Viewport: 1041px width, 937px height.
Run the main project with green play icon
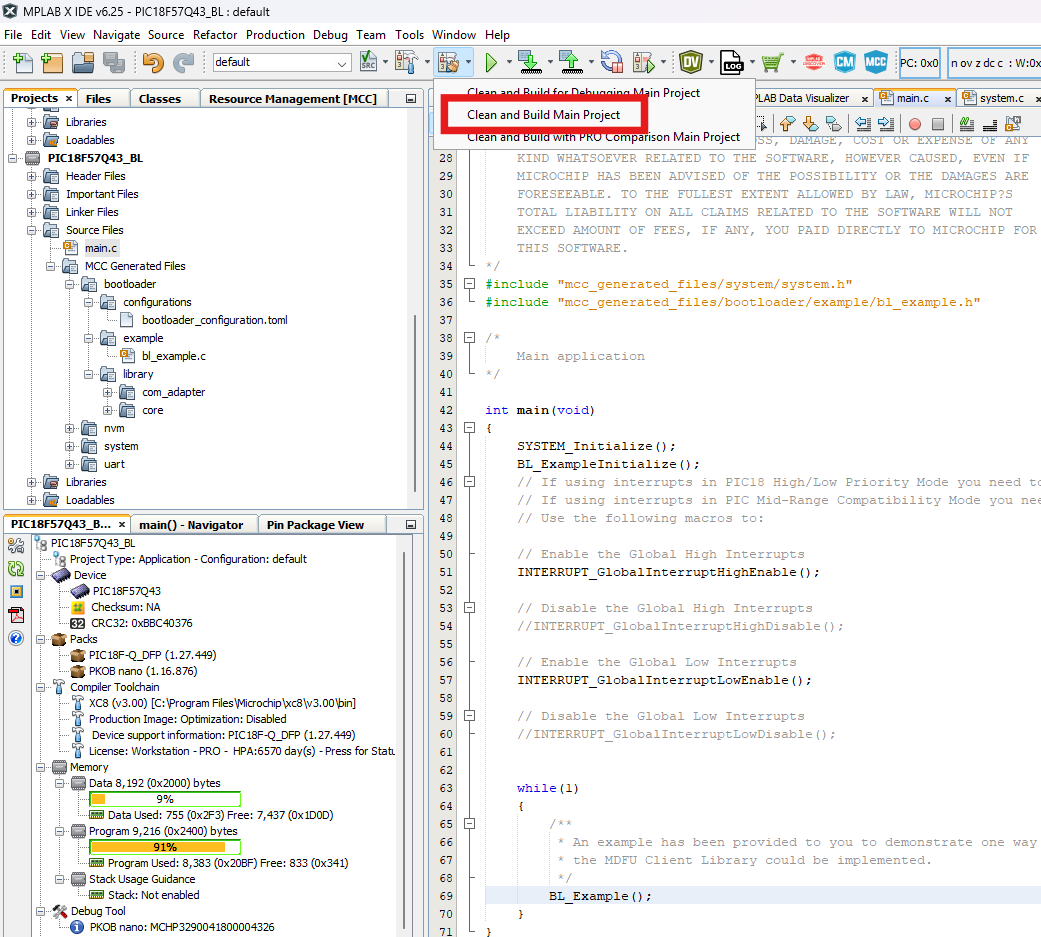[x=491, y=63]
